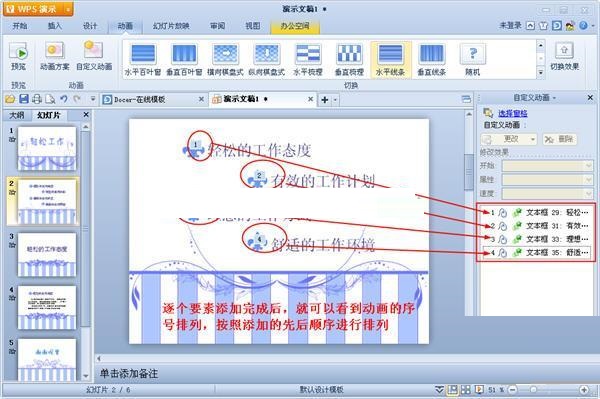The height and width of the screenshot is (399, 600).
Task: Open the 办公空间 ribbon tab
Action: click(x=295, y=26)
